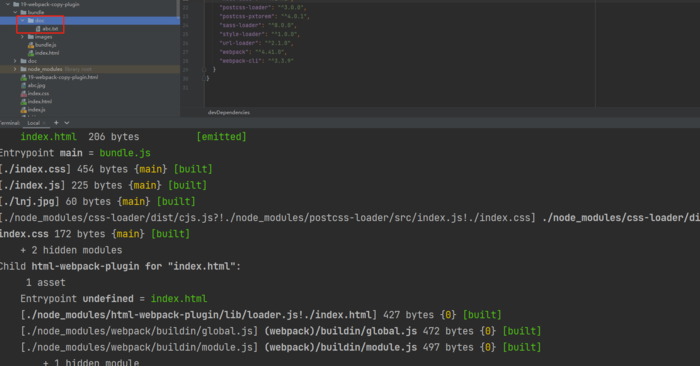Image resolution: width=700 pixels, height=366 pixels.
Task: Click the buildin/global.js terminal output line
Action: (281, 331)
